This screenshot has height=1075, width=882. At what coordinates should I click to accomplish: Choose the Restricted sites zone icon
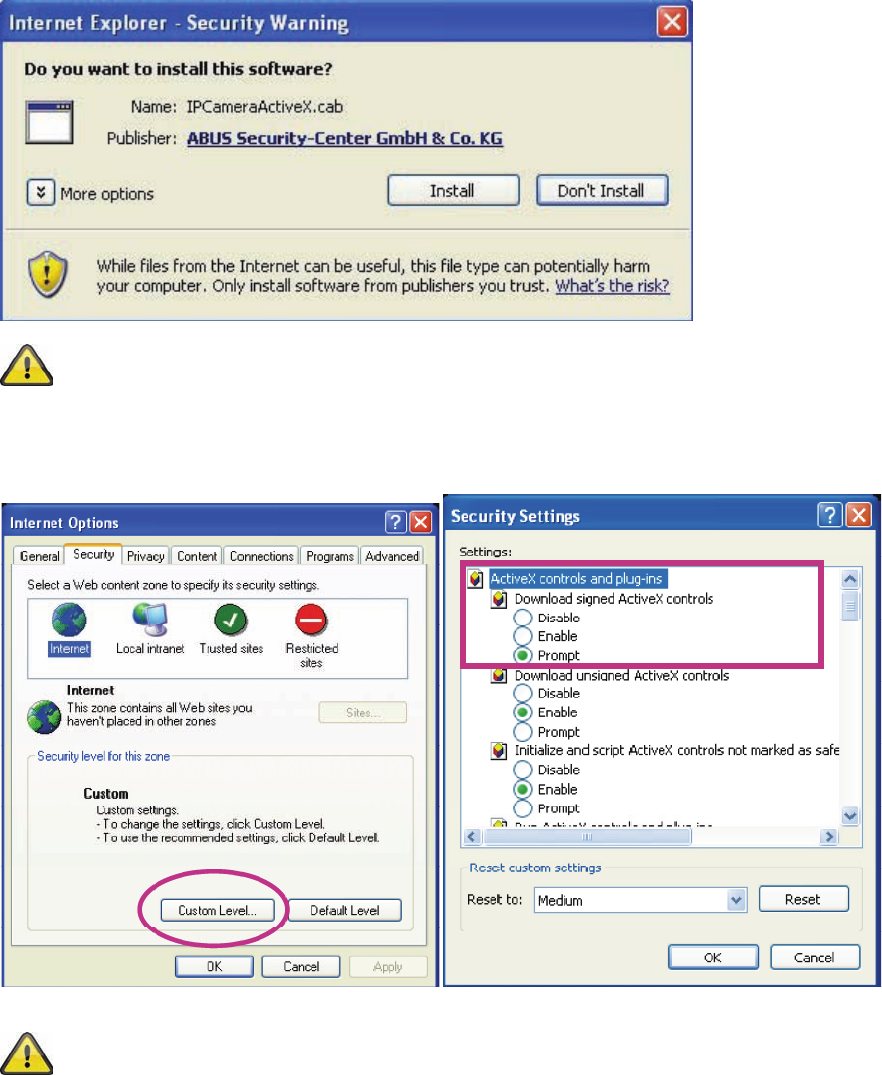311,620
